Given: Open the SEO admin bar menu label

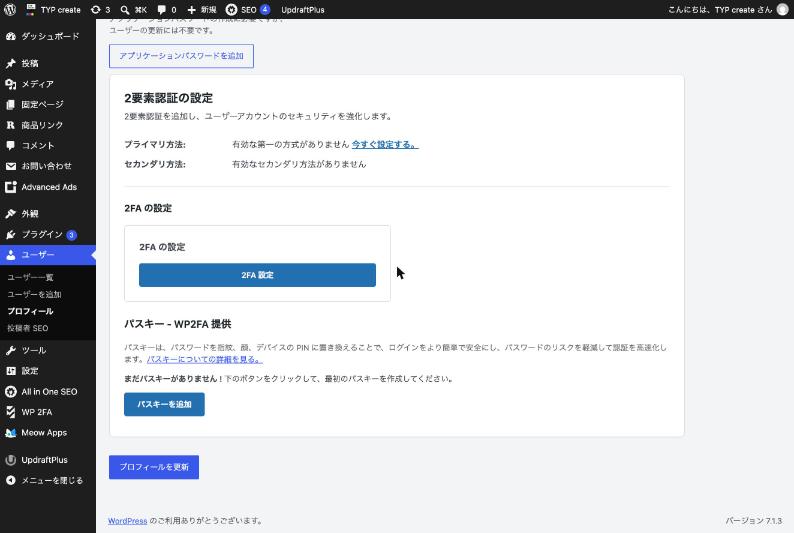Looking at the screenshot, I should (x=249, y=10).
